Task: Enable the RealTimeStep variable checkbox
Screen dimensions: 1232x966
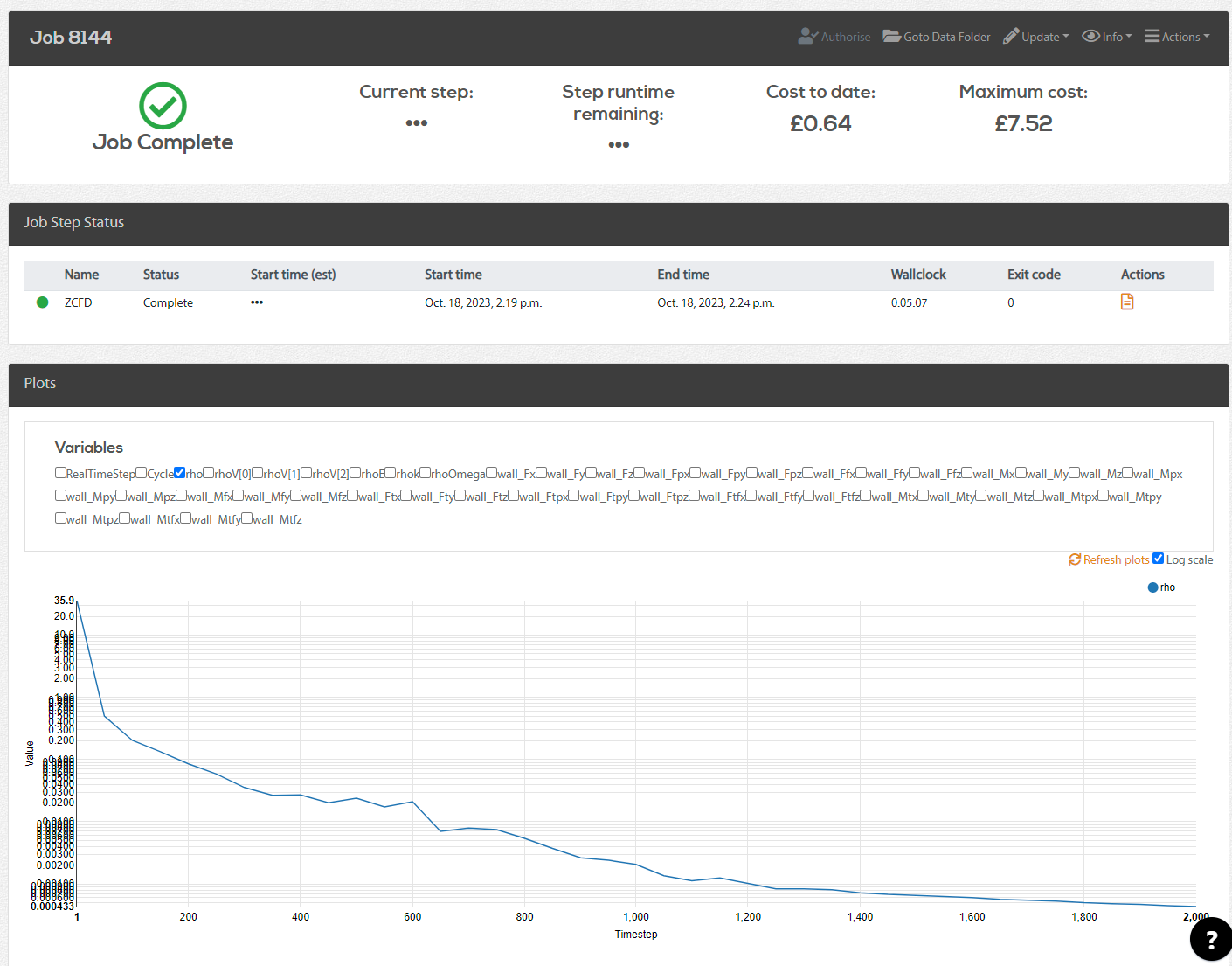Action: point(60,473)
